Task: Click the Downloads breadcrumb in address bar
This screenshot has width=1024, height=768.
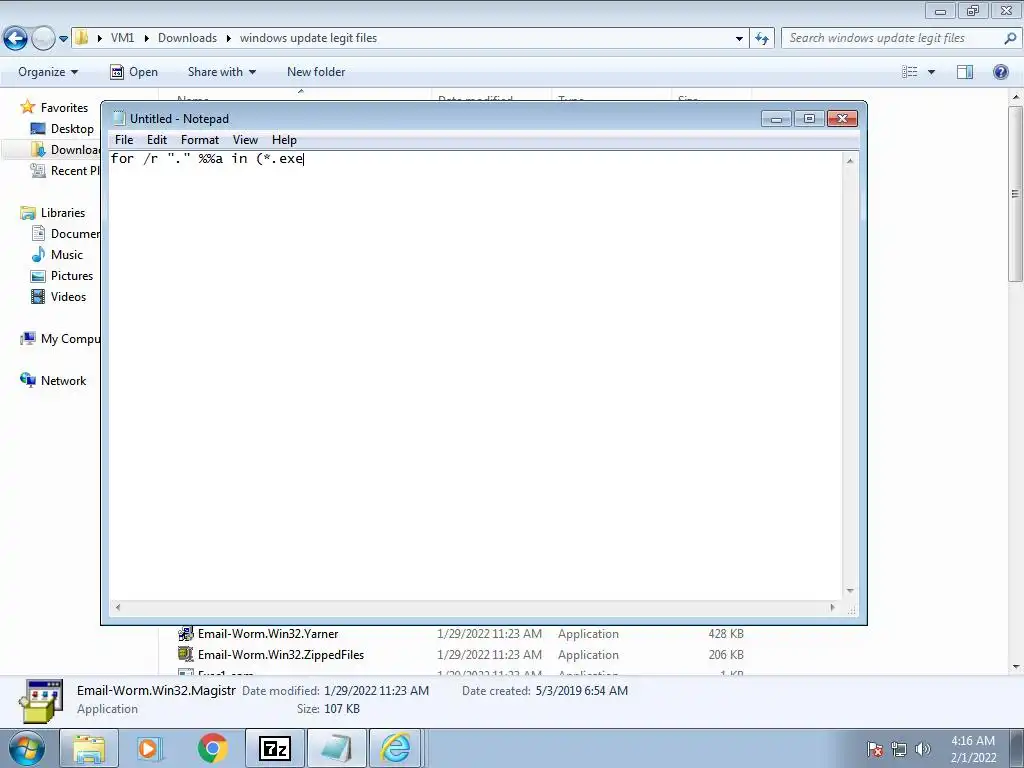Action: pos(187,38)
